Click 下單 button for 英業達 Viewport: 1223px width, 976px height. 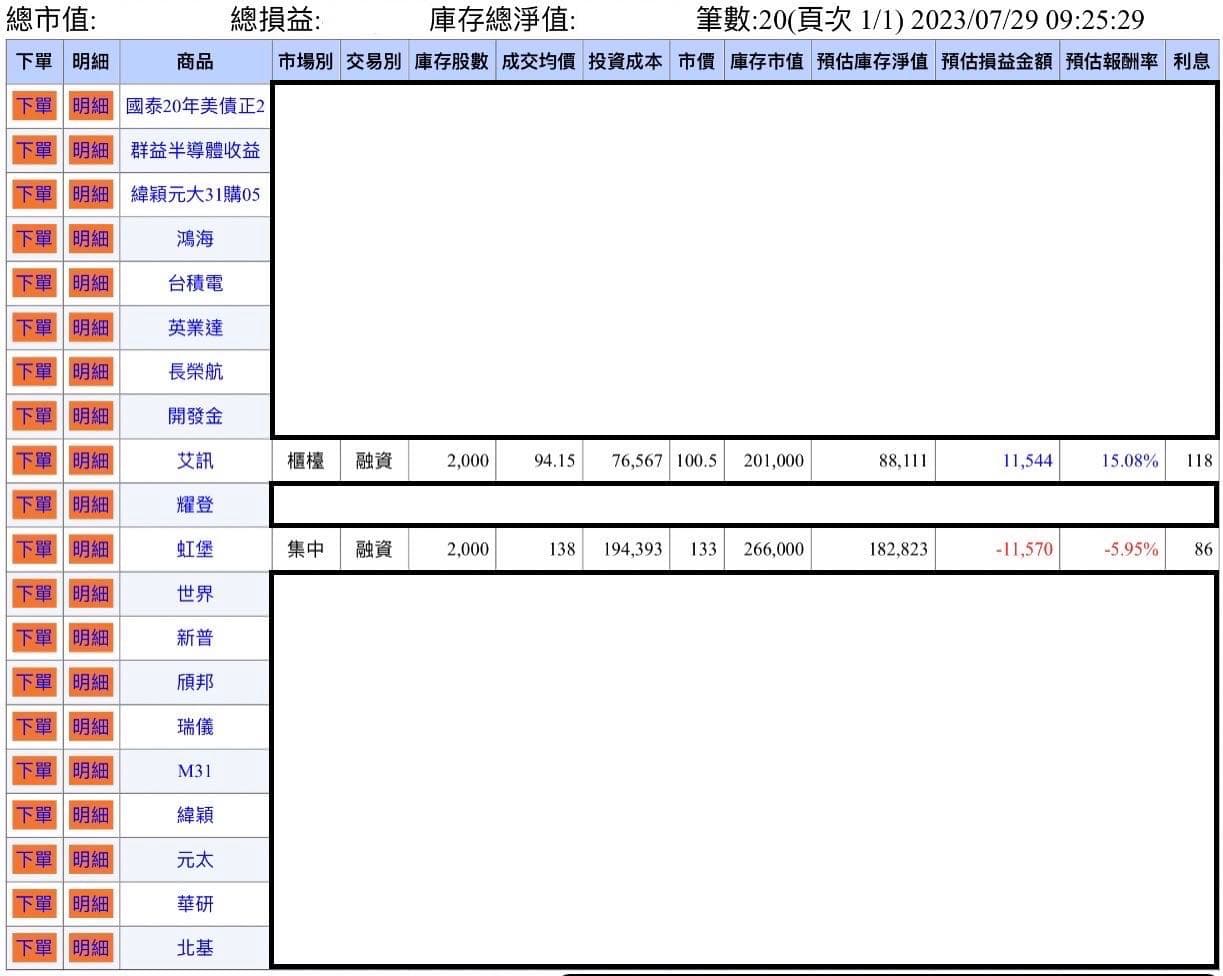pos(33,327)
